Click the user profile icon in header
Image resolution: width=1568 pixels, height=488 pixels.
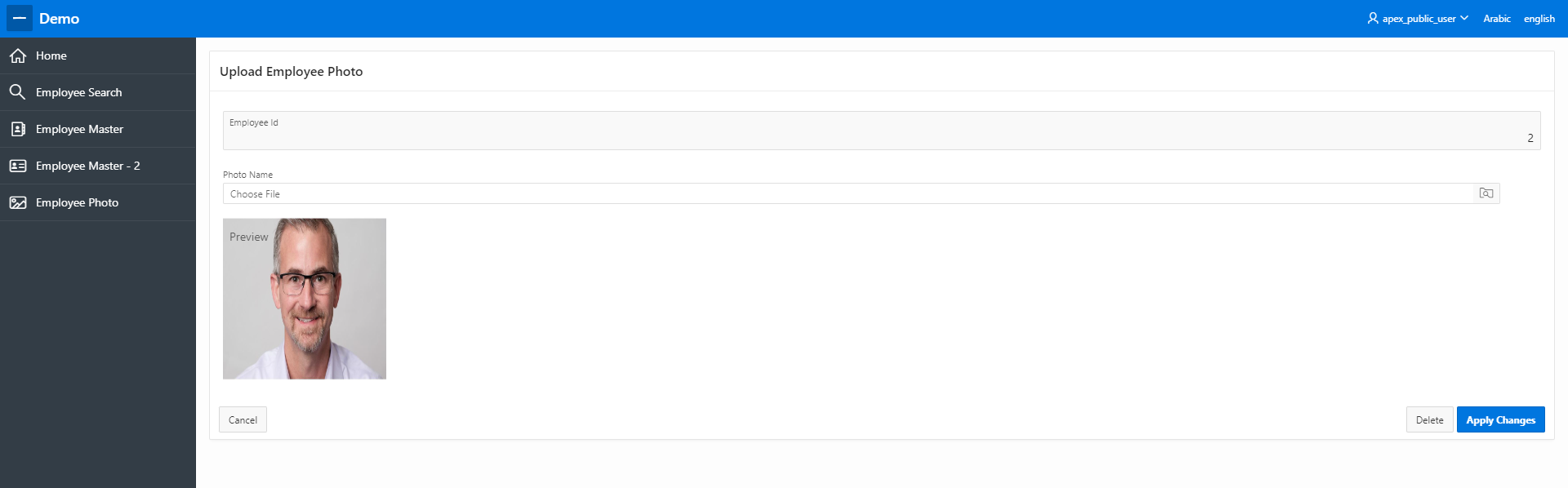click(x=1373, y=18)
